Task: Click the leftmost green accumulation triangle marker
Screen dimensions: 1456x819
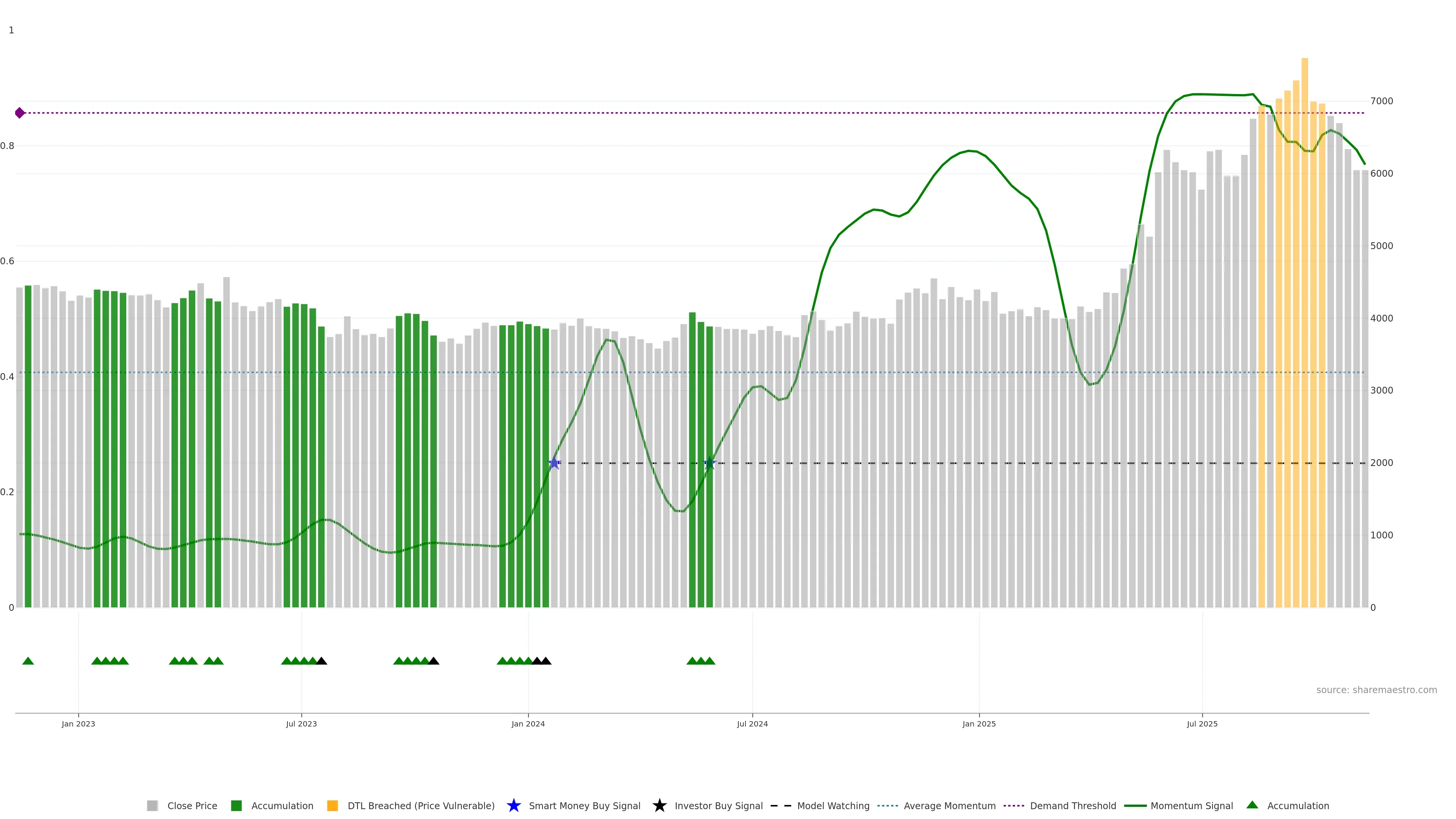Action: pos(28,661)
